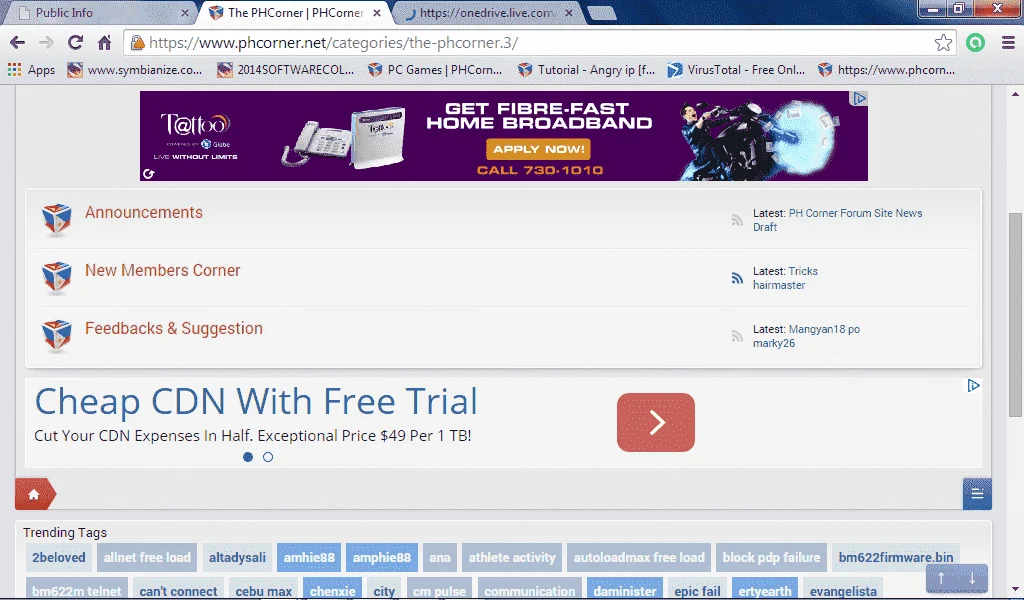Select the amhie88 trending tag
This screenshot has height=600, width=1024.
309,558
